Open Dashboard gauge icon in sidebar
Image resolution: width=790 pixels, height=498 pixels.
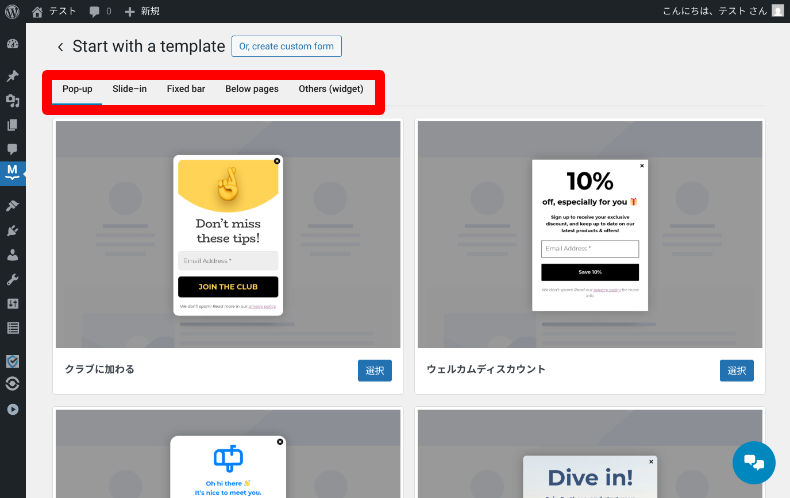coord(13,44)
